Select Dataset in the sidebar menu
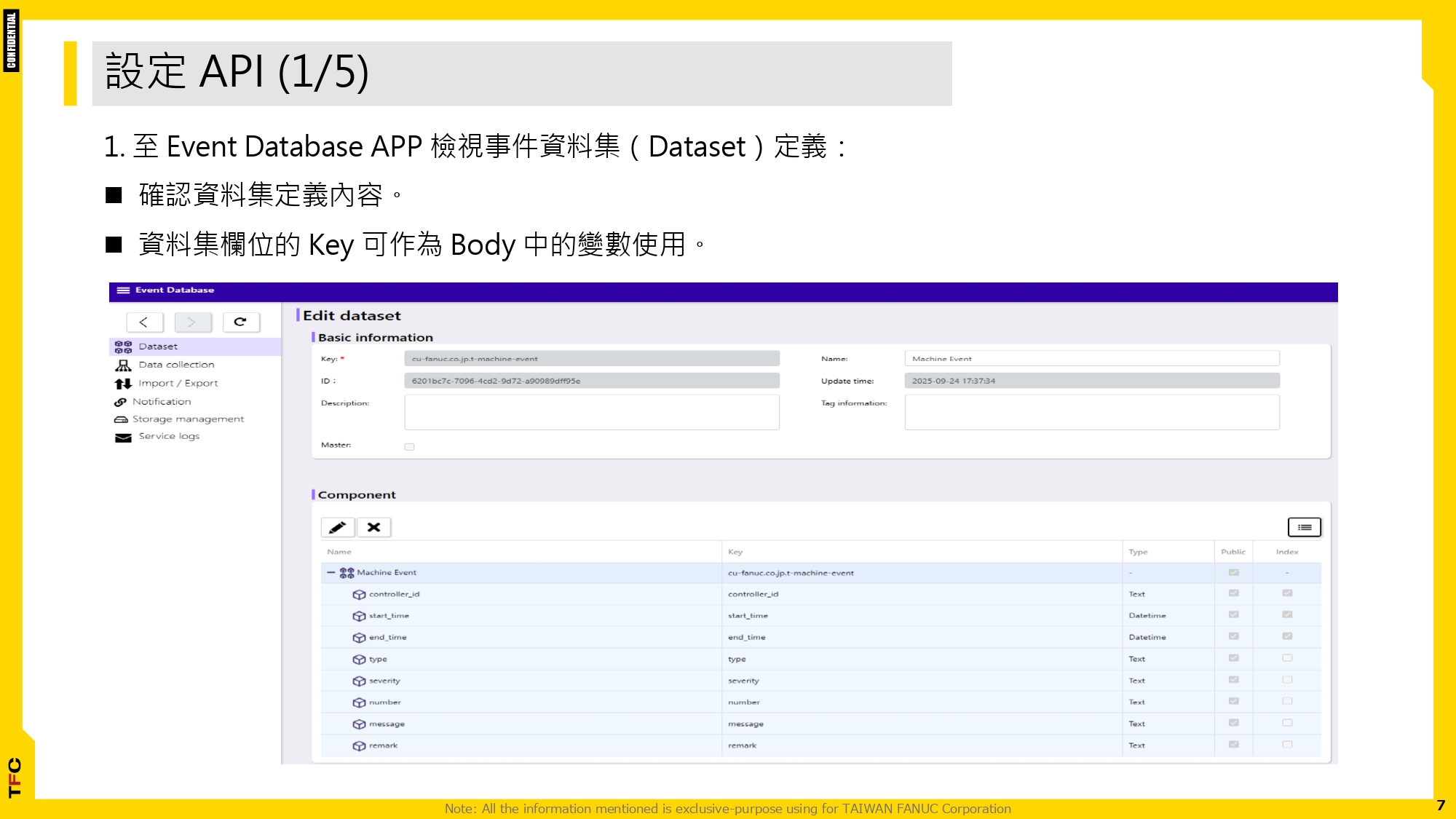The width and height of the screenshot is (1456, 819). tap(159, 346)
